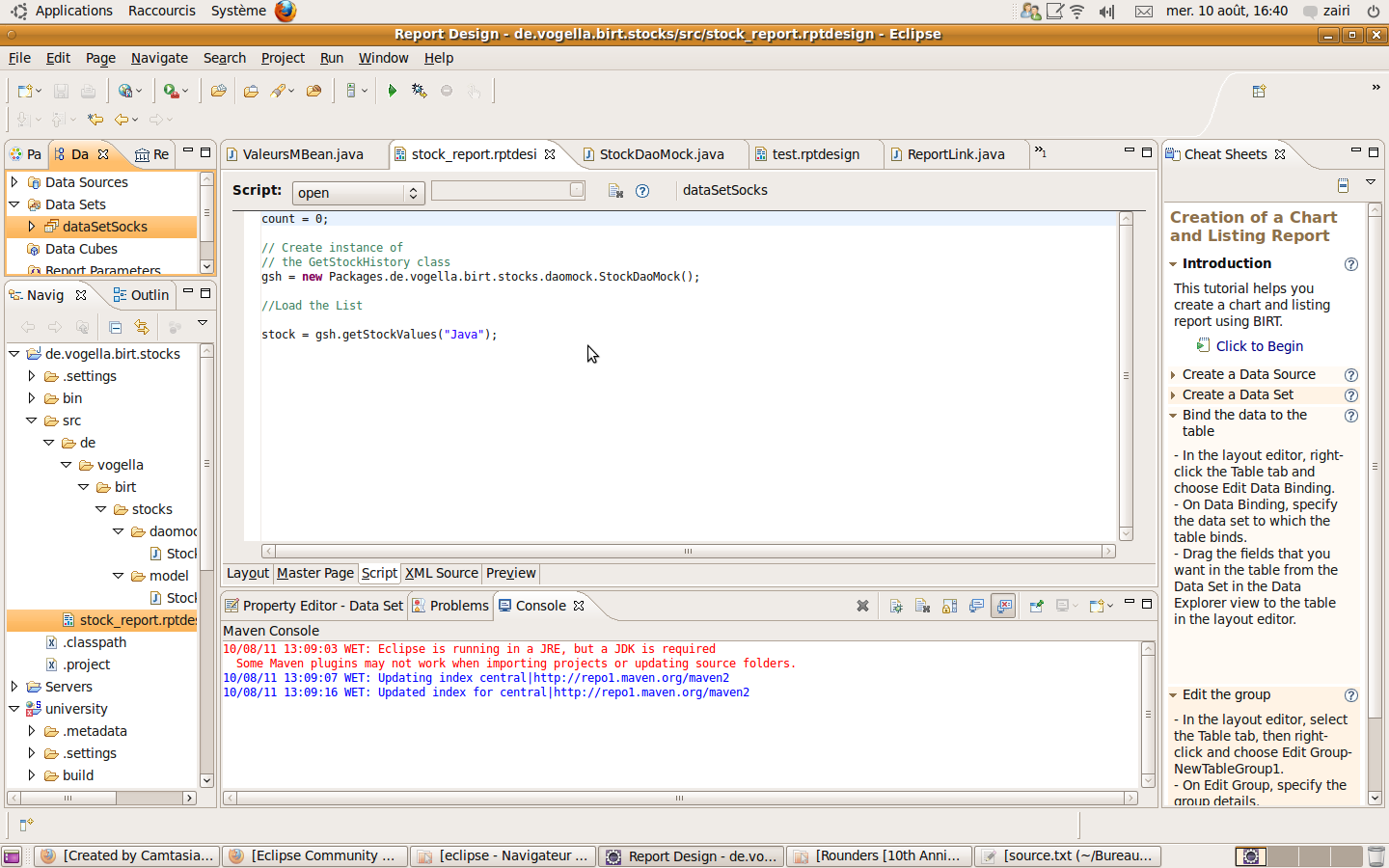This screenshot has width=1389, height=868.
Task: Open the Script method dropdown showing open
Action: [358, 193]
